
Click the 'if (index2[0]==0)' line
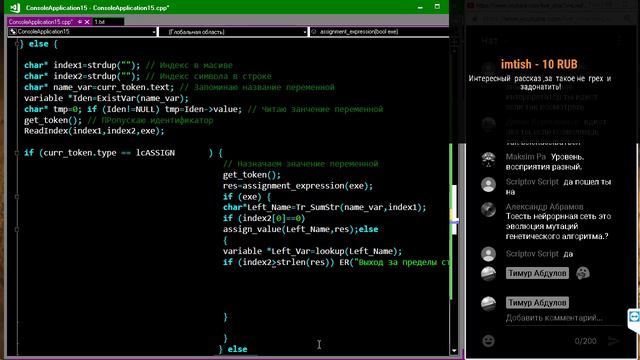click(x=264, y=218)
